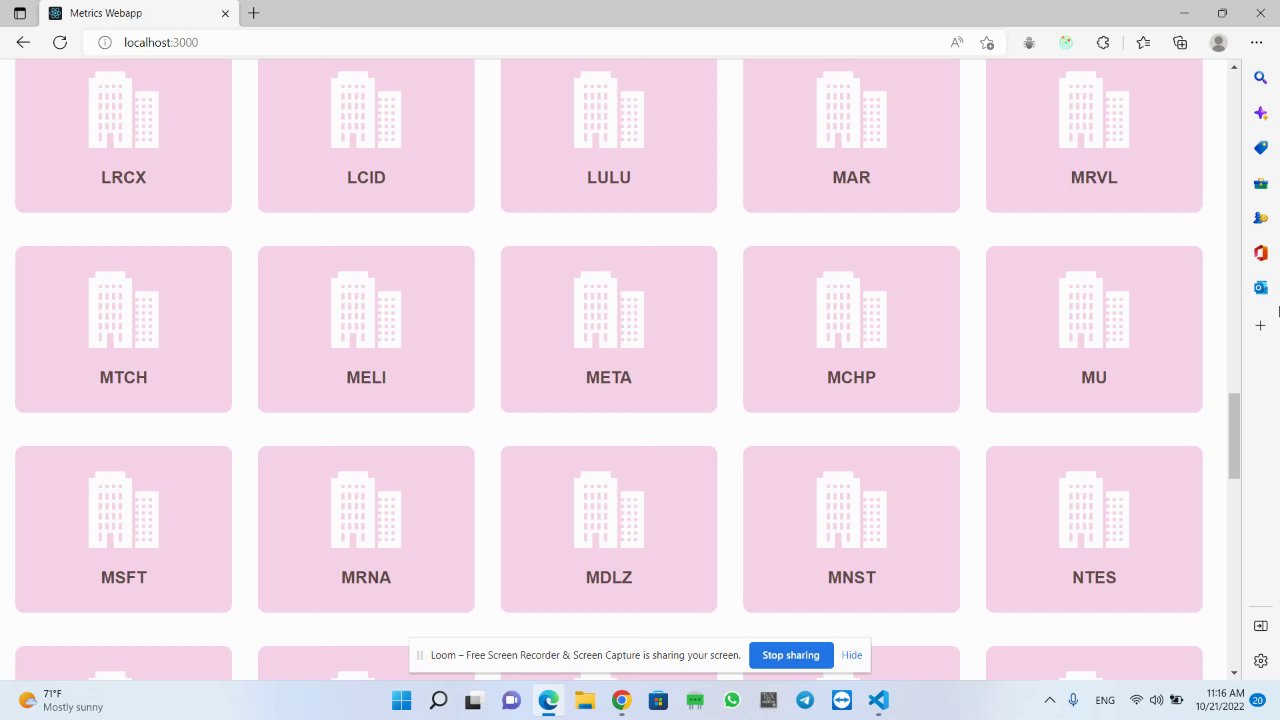Image resolution: width=1280 pixels, height=720 pixels.
Task: Click the scrollbar down arrow
Action: point(1234,673)
